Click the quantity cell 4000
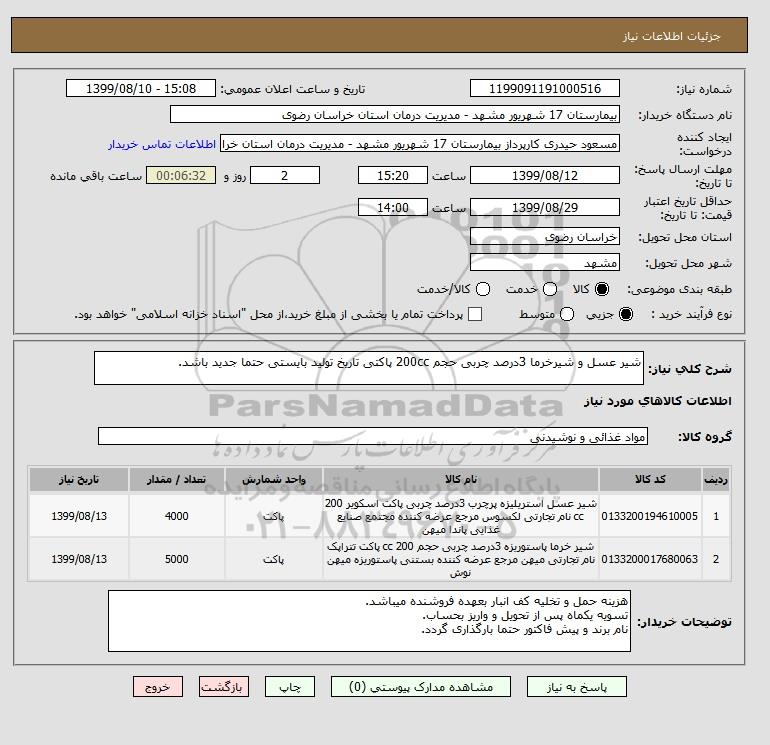This screenshot has height=745, width=770. click(177, 516)
